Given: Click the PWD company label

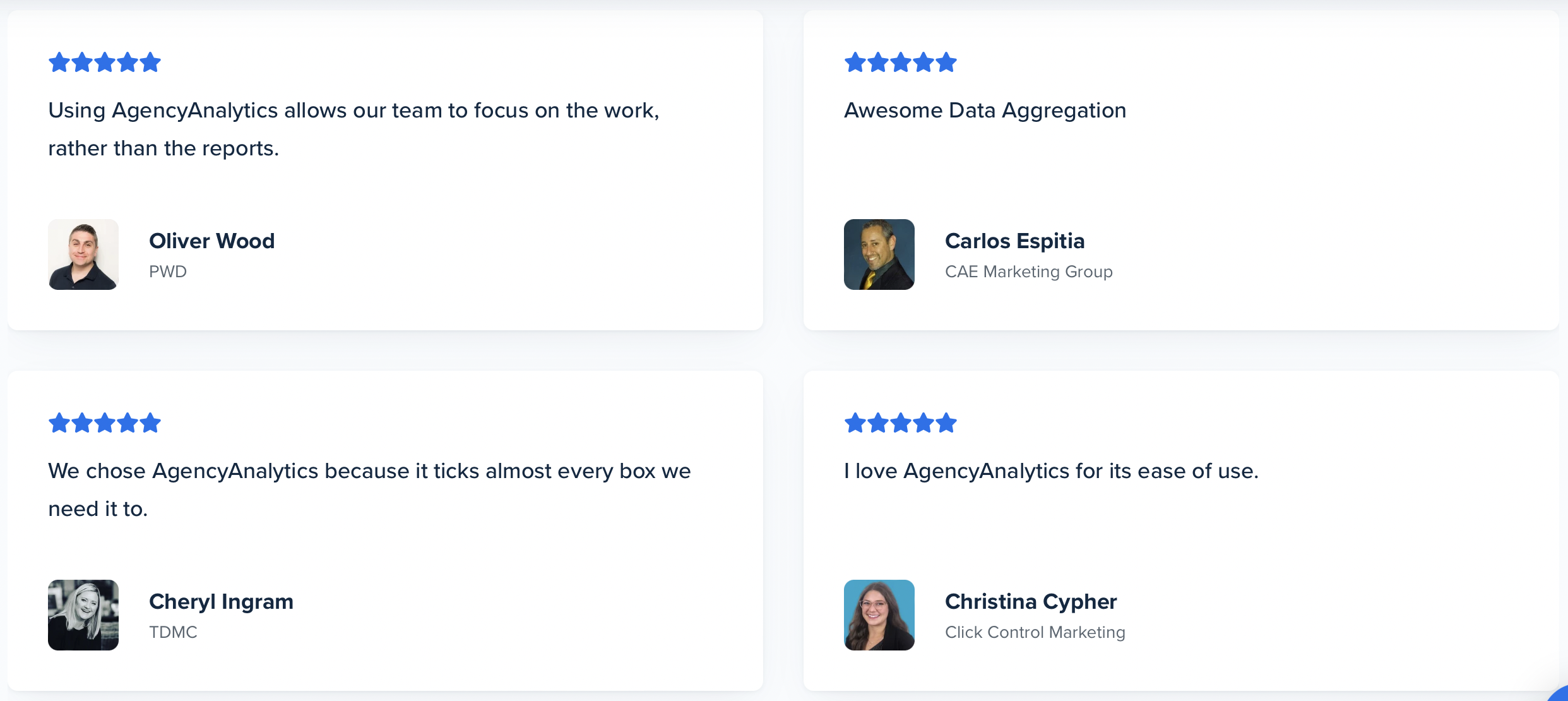Looking at the screenshot, I should click(168, 272).
